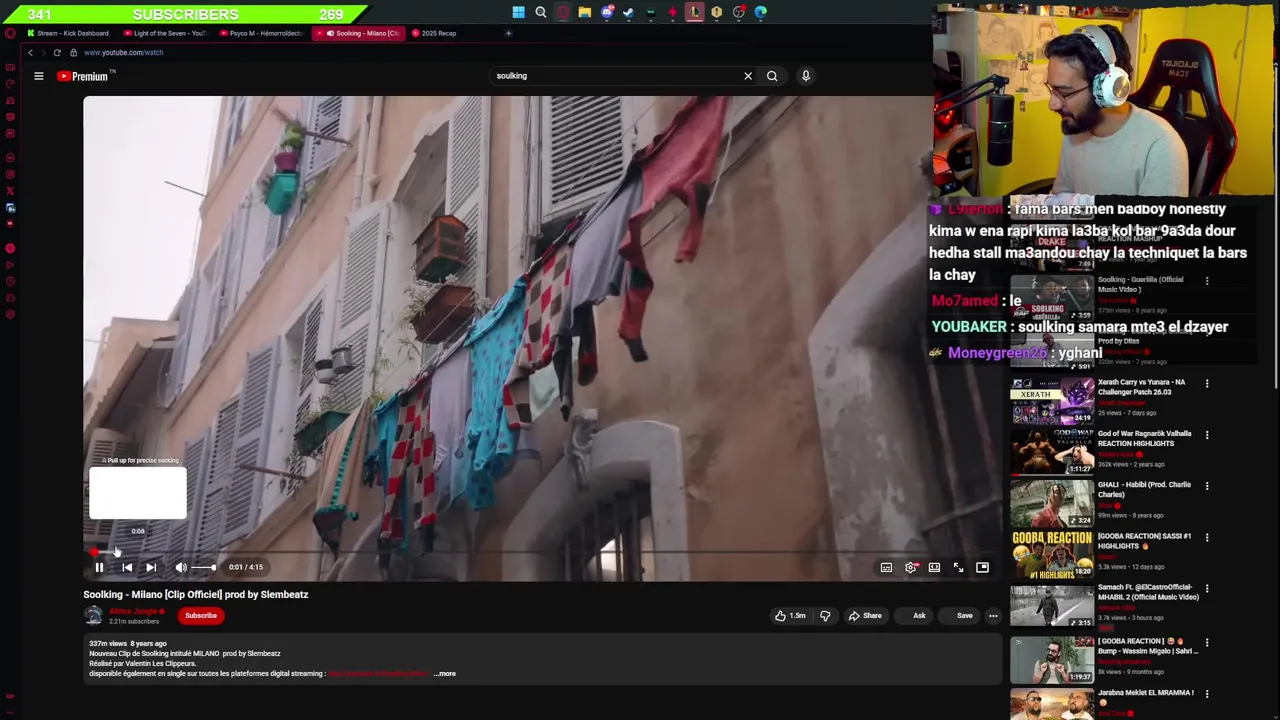Click the search magnifier button
The height and width of the screenshot is (720, 1280).
click(772, 76)
